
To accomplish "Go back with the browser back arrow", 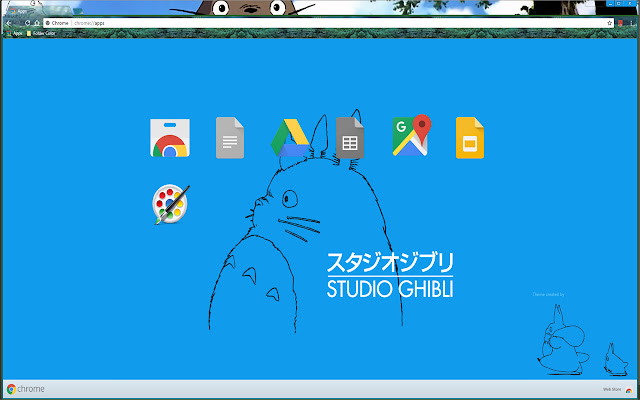I will tap(9, 23).
